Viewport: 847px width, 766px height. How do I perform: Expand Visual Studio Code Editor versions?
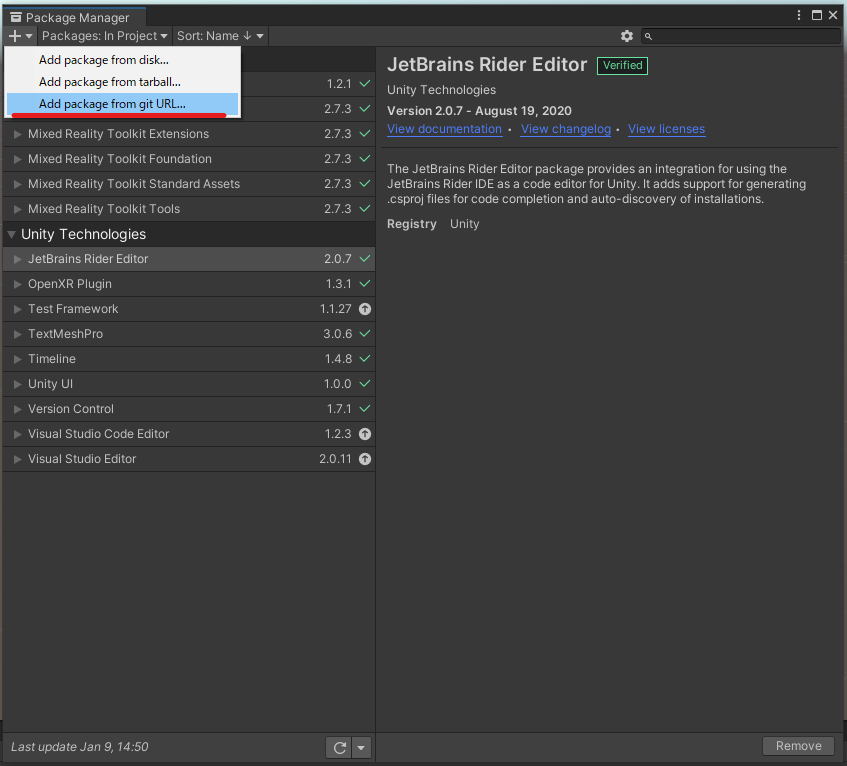(x=17, y=434)
